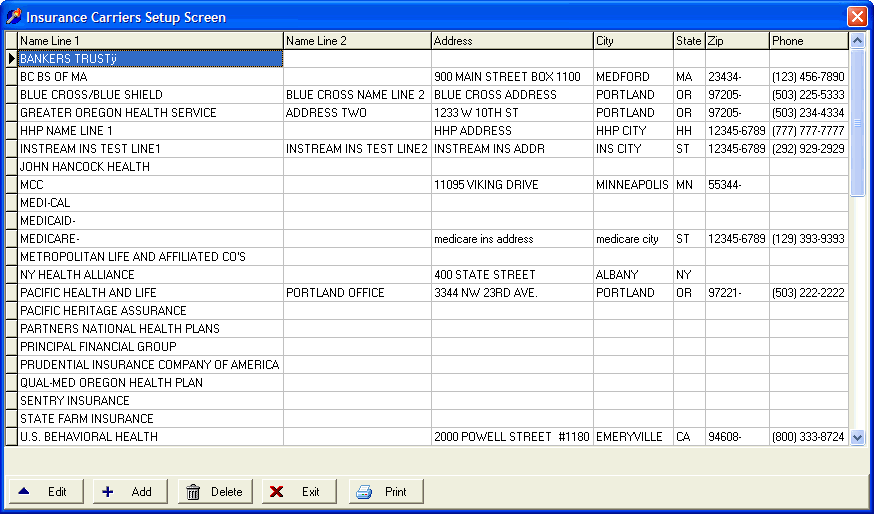Screen dimensions: 874x514
Task: Click the ADDRESS TWO cell
Action: tap(357, 113)
